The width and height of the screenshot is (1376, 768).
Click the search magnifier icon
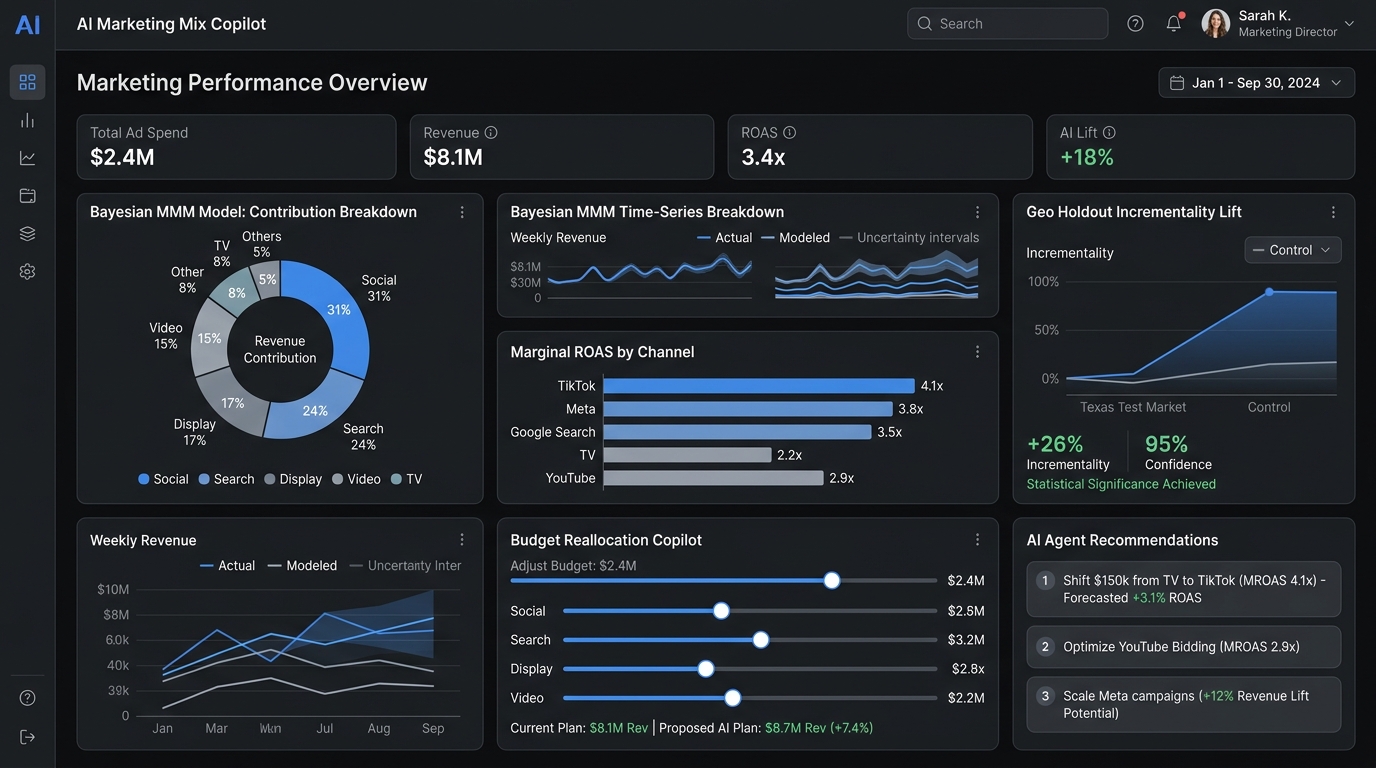click(924, 23)
